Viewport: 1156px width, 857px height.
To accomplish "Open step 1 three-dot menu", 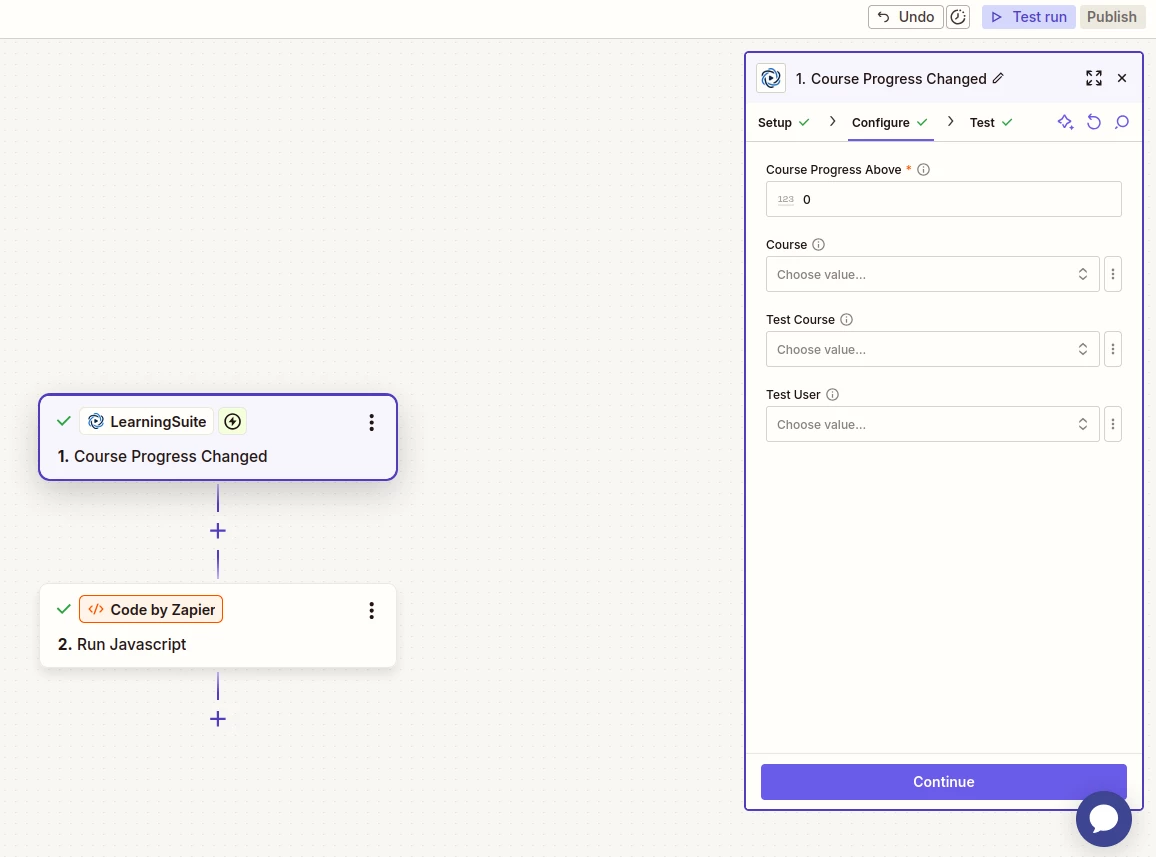I will (x=372, y=422).
